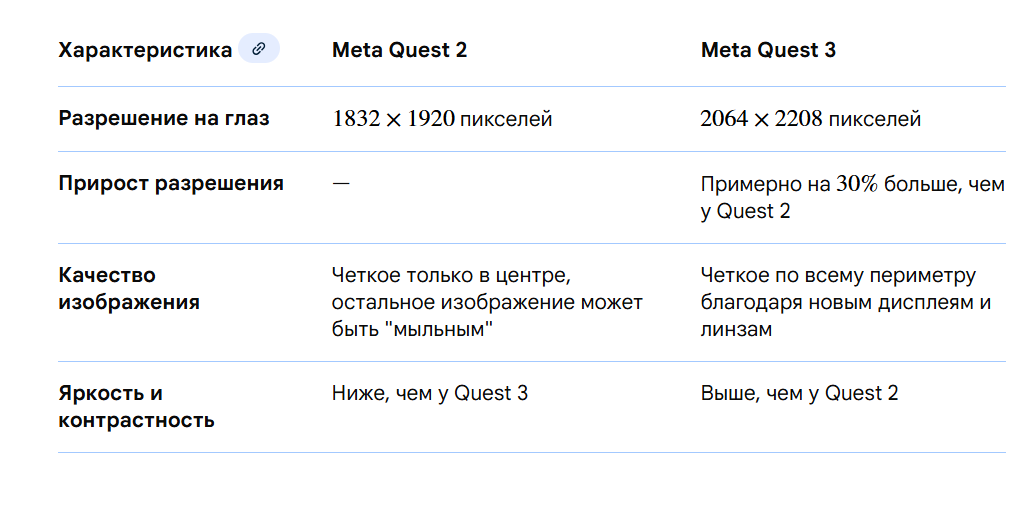Click the word контрастность in the last row
The width and height of the screenshot is (1029, 523).
click(x=136, y=420)
